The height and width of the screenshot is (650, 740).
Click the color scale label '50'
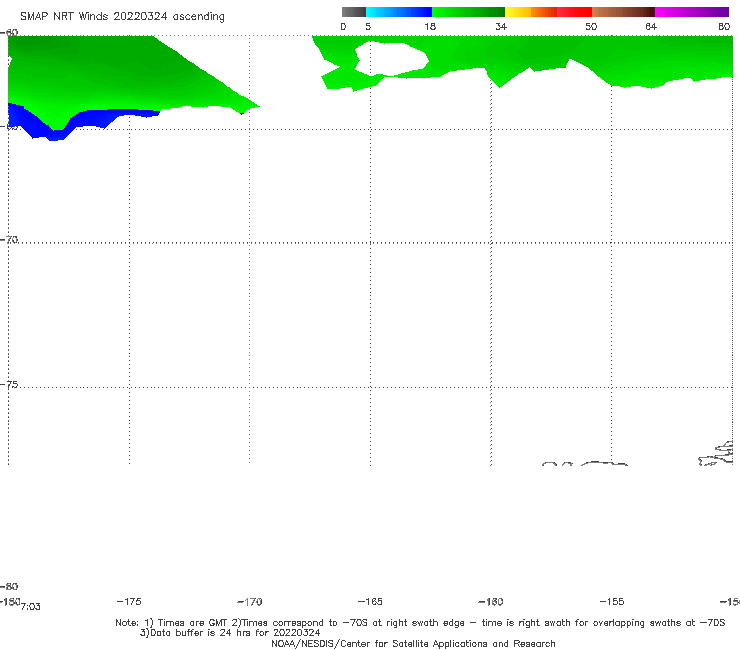click(591, 27)
